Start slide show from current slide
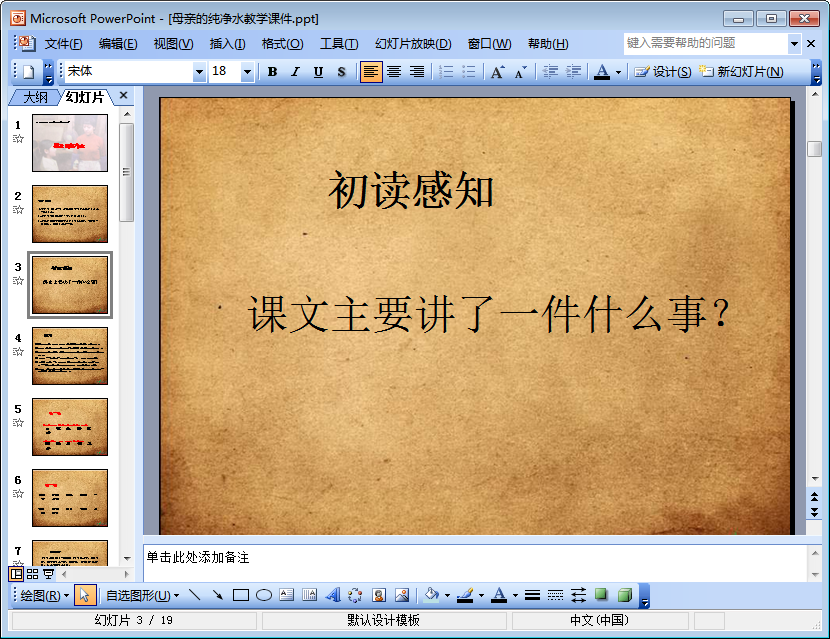830x639 pixels. [x=48, y=574]
